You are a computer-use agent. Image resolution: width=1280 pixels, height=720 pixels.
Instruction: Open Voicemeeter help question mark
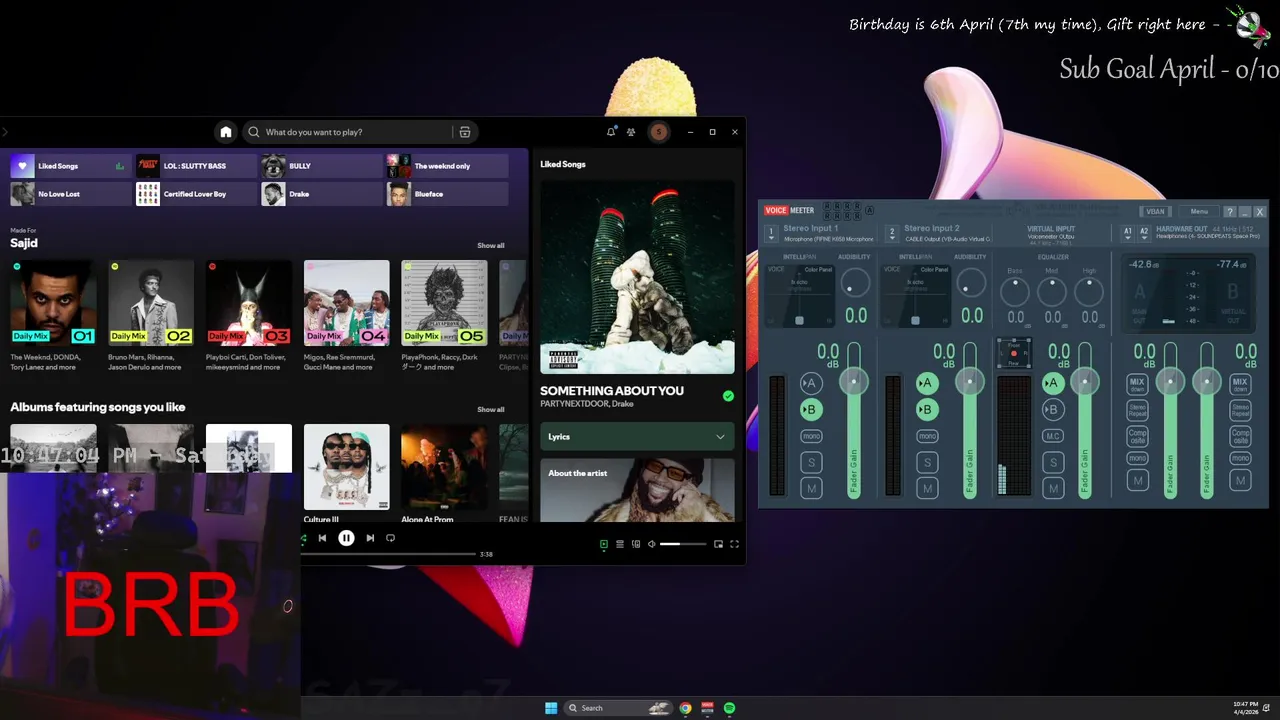click(x=1230, y=212)
